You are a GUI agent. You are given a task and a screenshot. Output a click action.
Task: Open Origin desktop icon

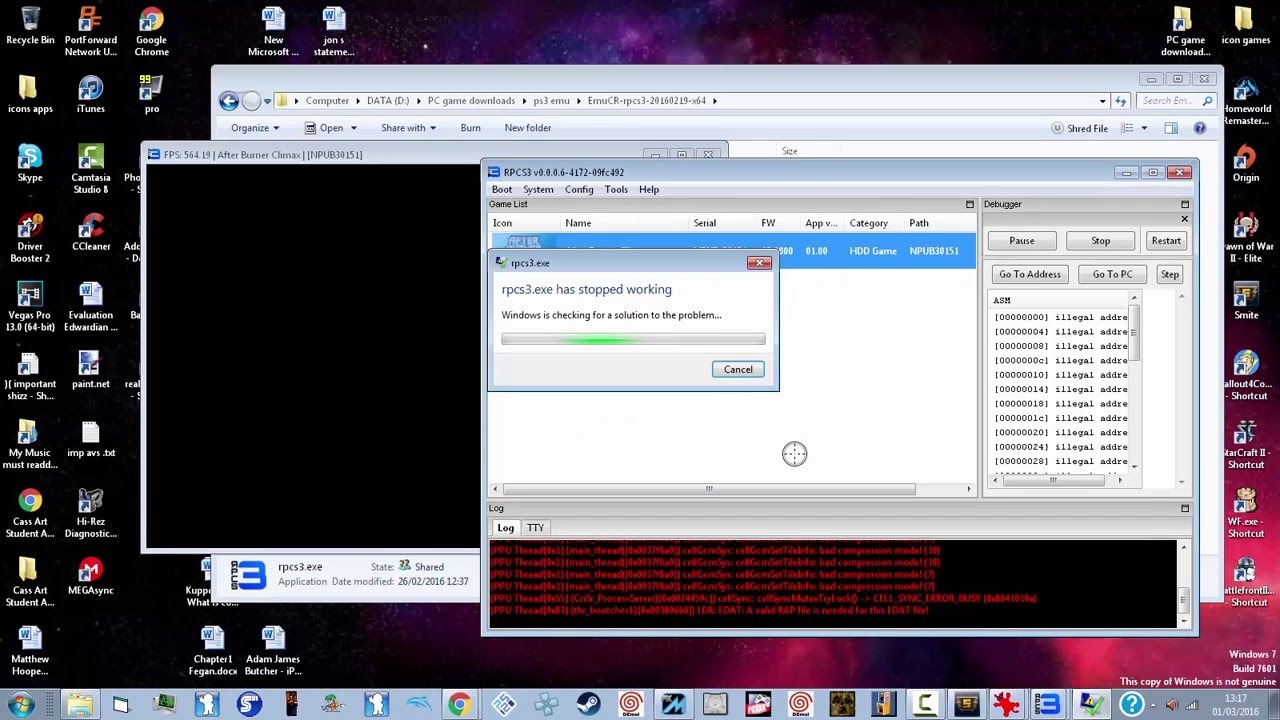1245,163
